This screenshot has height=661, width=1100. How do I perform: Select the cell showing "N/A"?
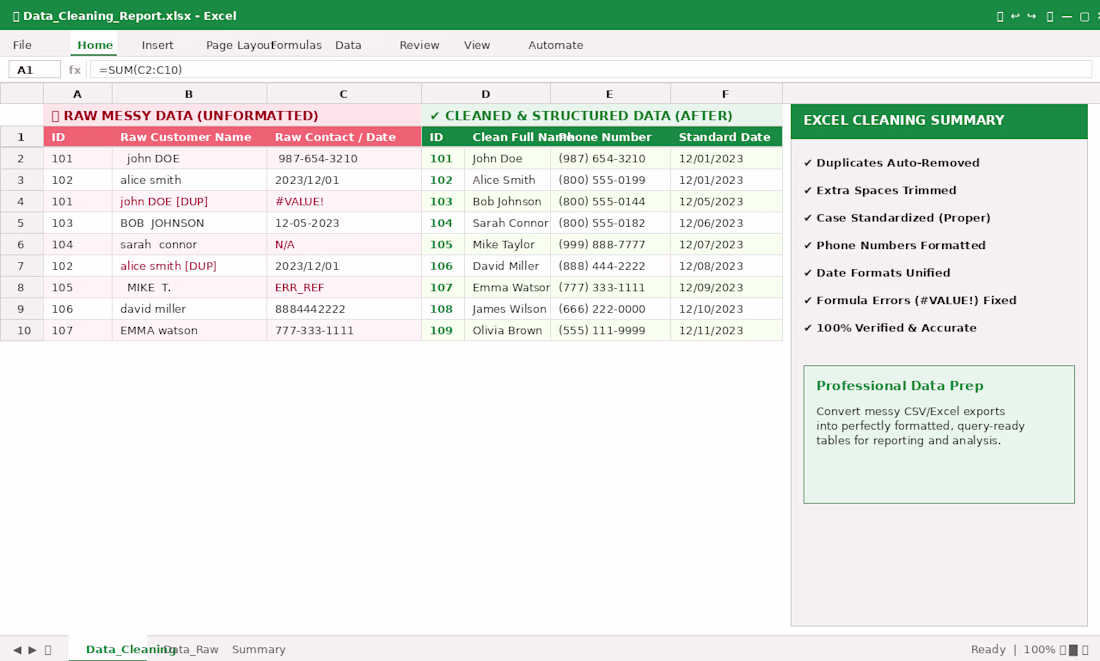[344, 244]
